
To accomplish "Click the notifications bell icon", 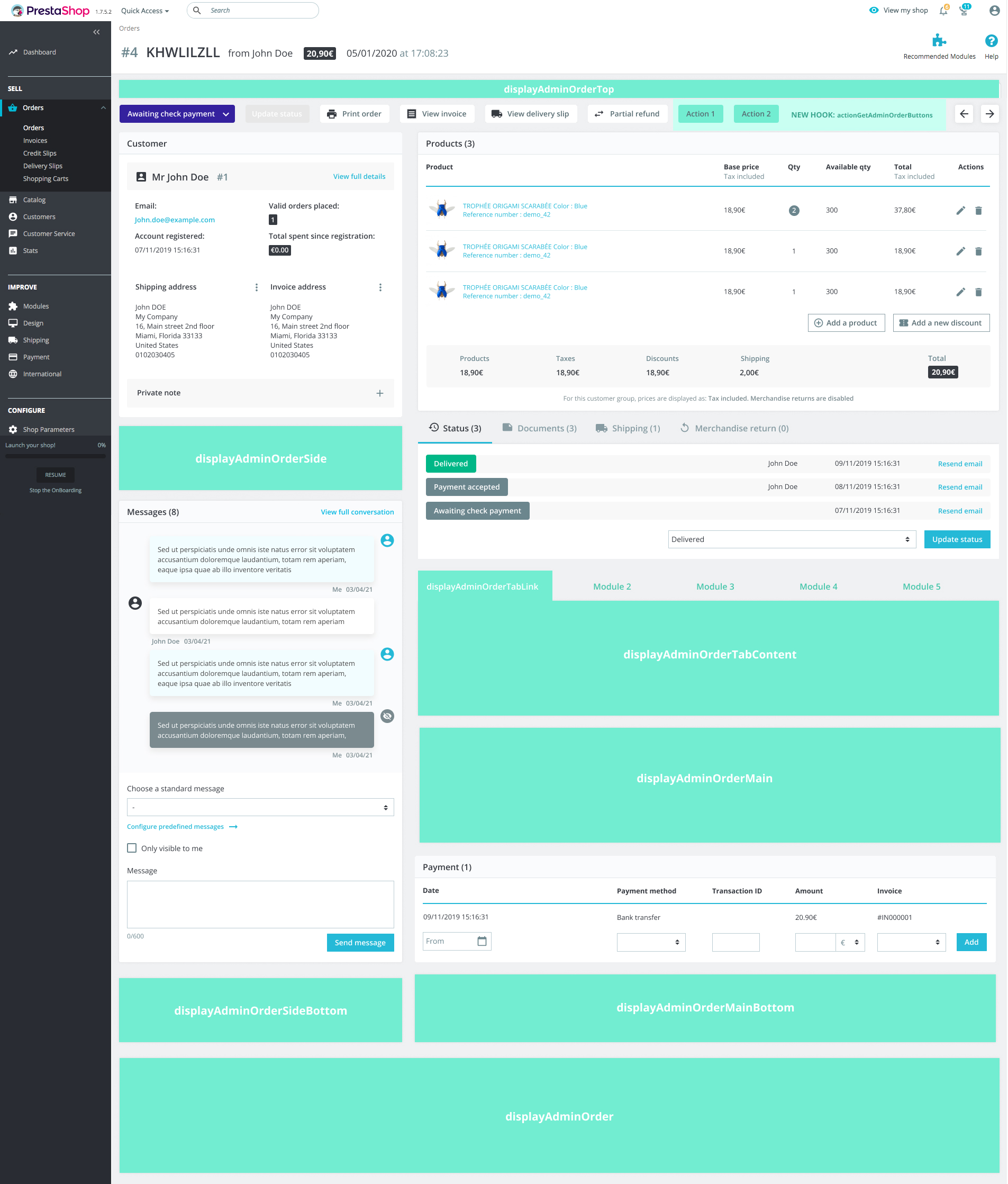I will click(x=943, y=11).
